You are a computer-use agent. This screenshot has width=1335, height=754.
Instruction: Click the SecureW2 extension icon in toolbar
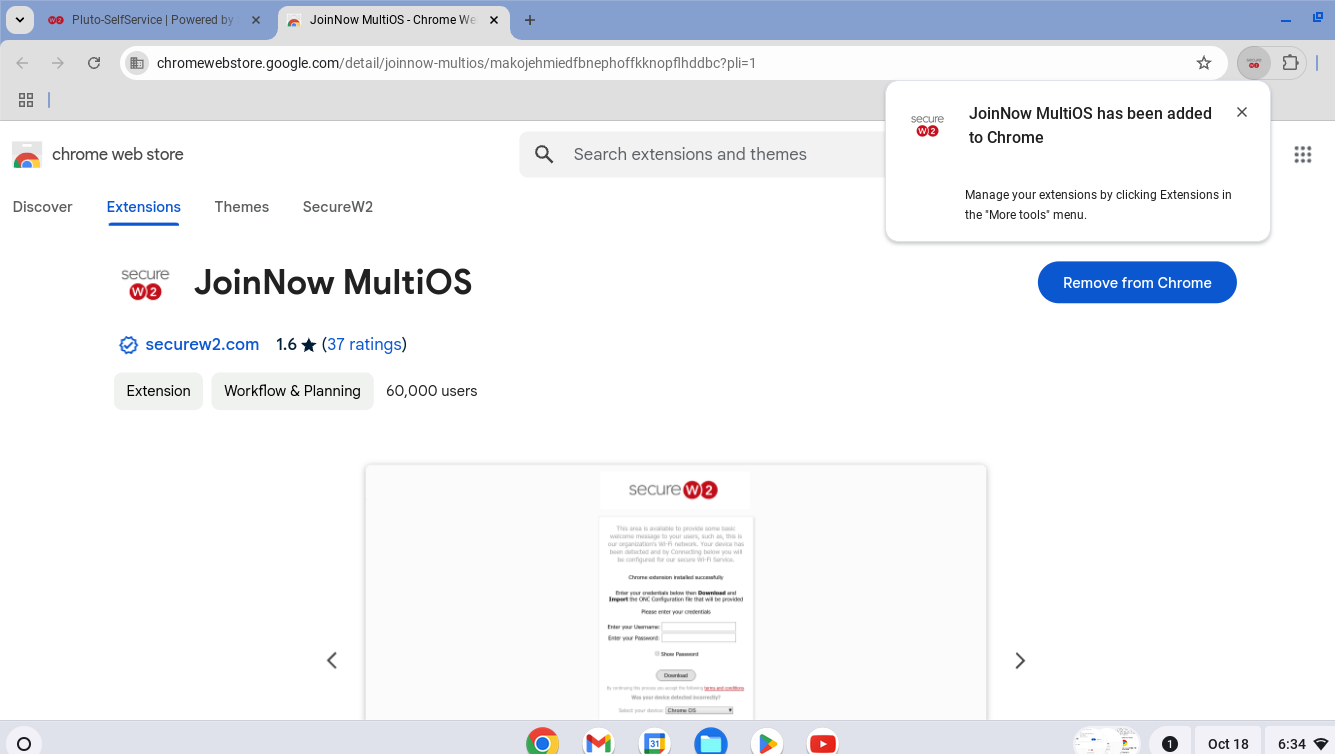tap(1253, 63)
